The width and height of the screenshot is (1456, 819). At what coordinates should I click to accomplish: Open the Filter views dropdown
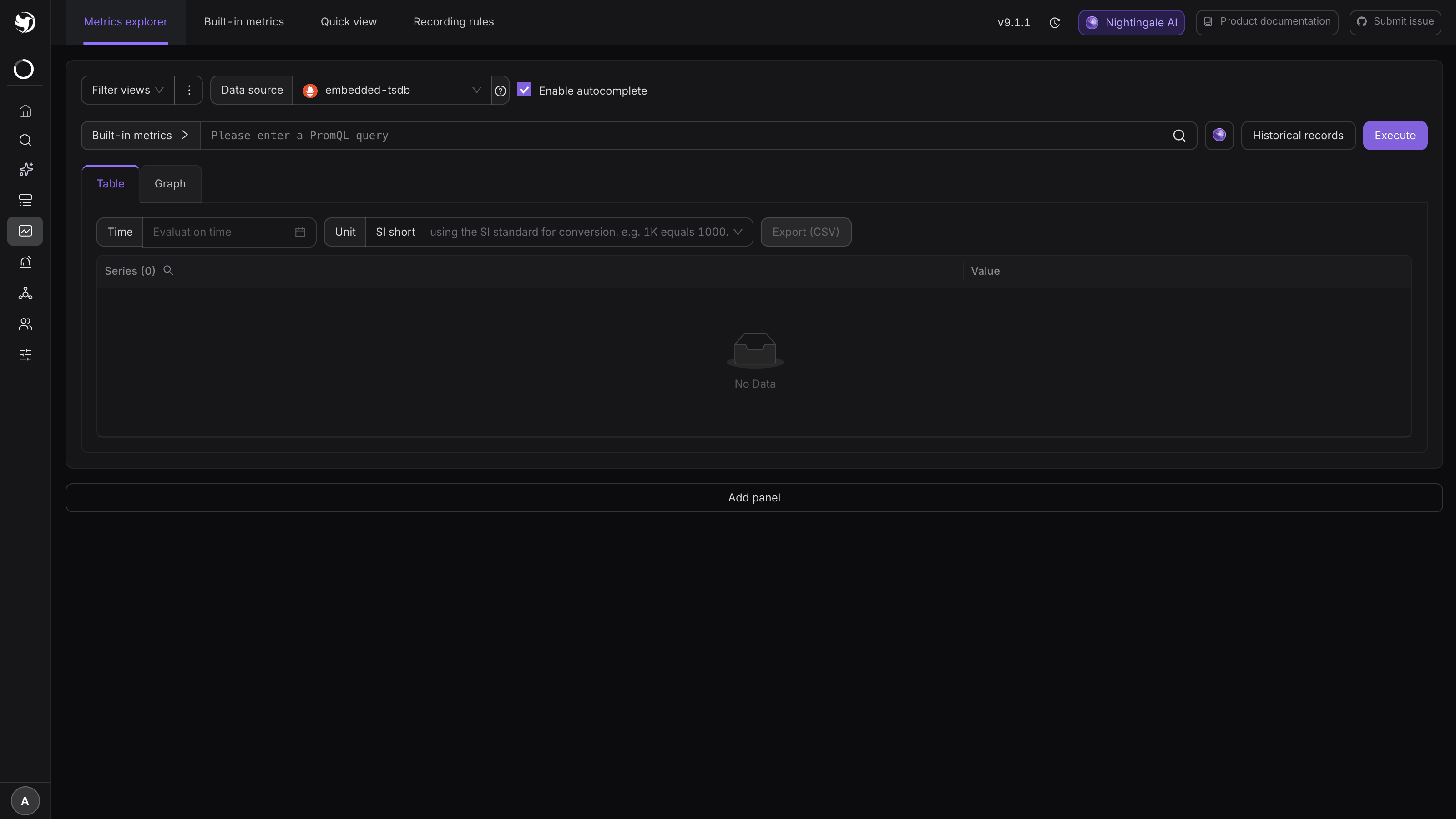point(128,91)
